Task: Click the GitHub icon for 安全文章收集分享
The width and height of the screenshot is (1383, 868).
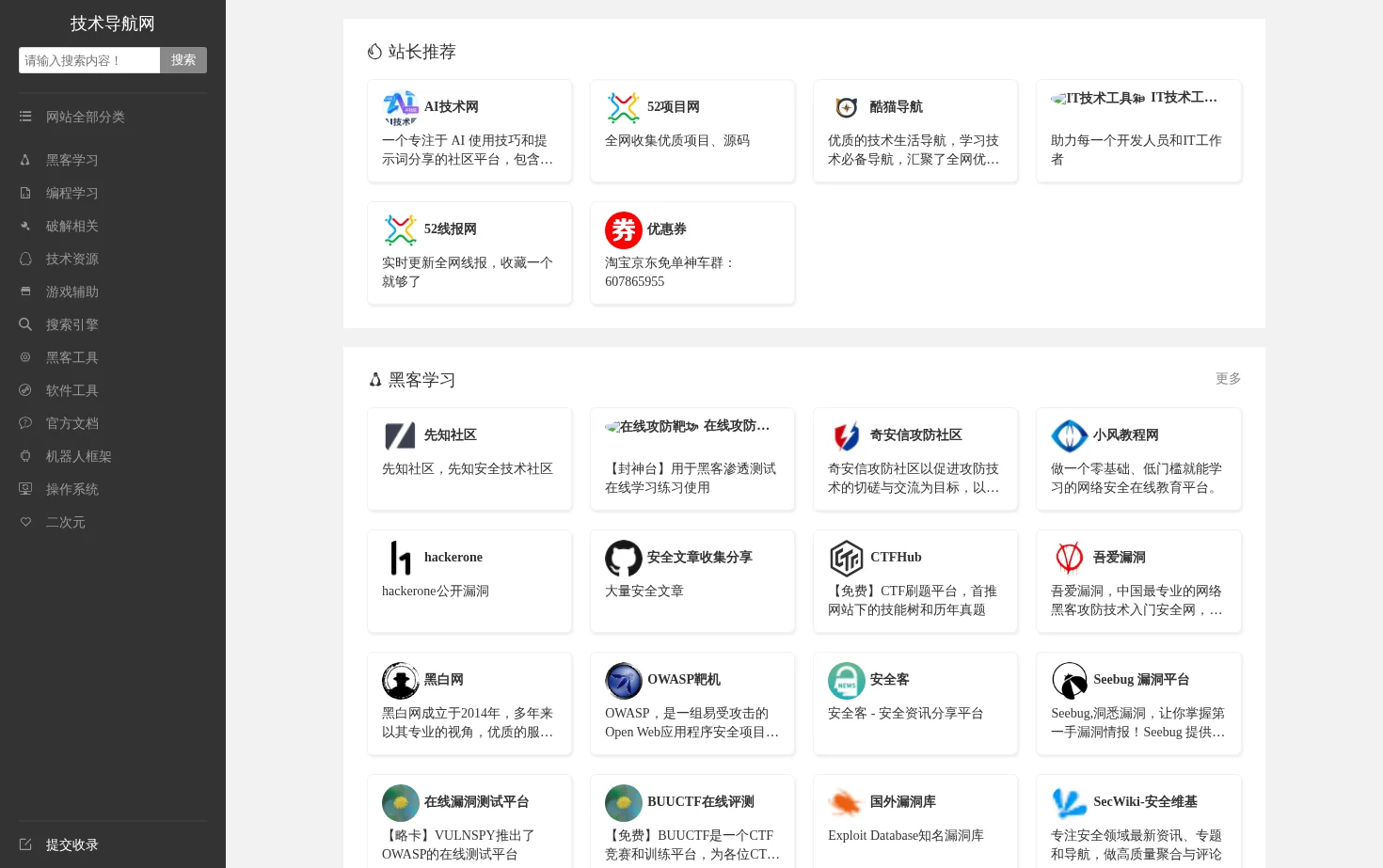Action: click(624, 559)
